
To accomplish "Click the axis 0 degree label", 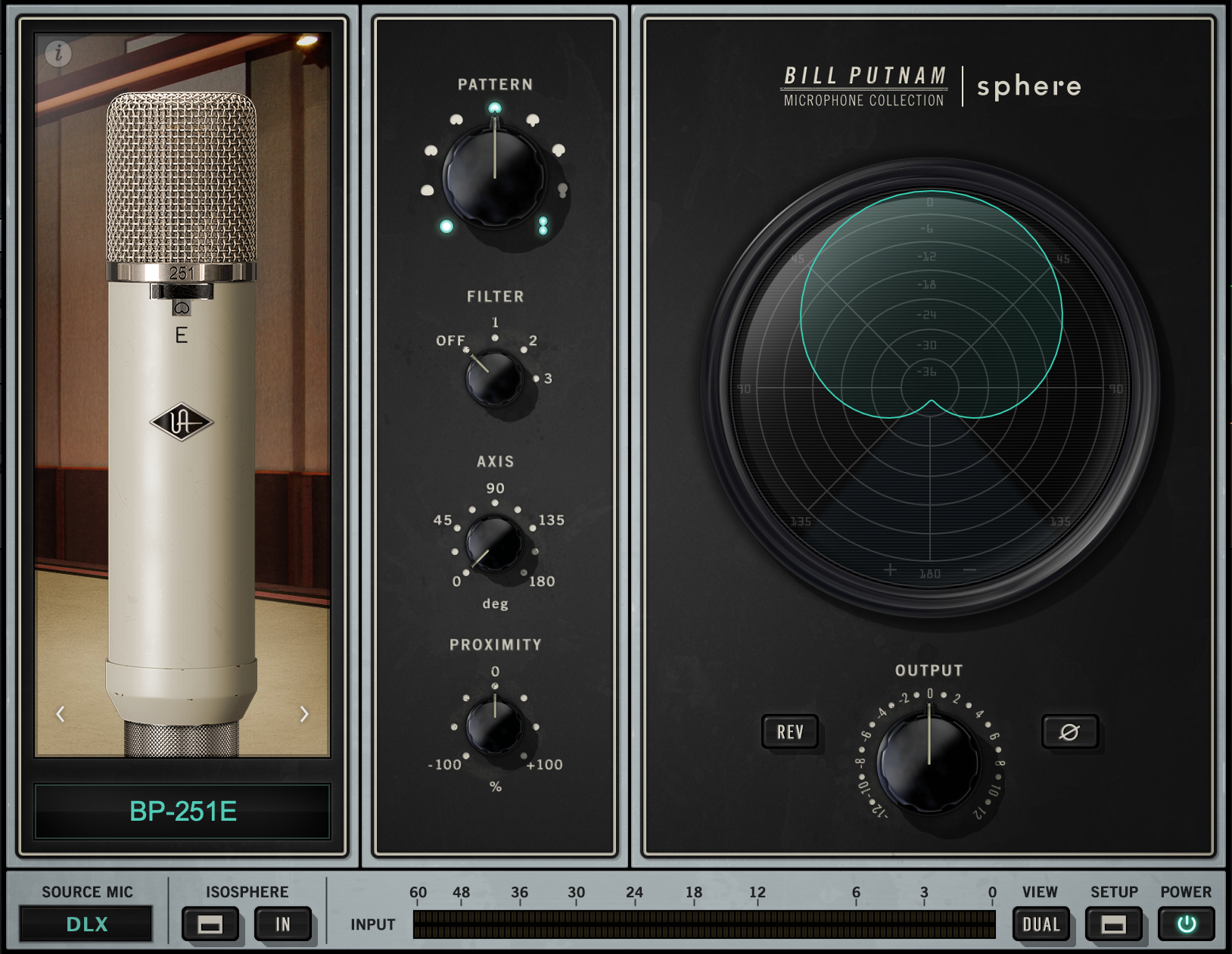I will tap(456, 581).
